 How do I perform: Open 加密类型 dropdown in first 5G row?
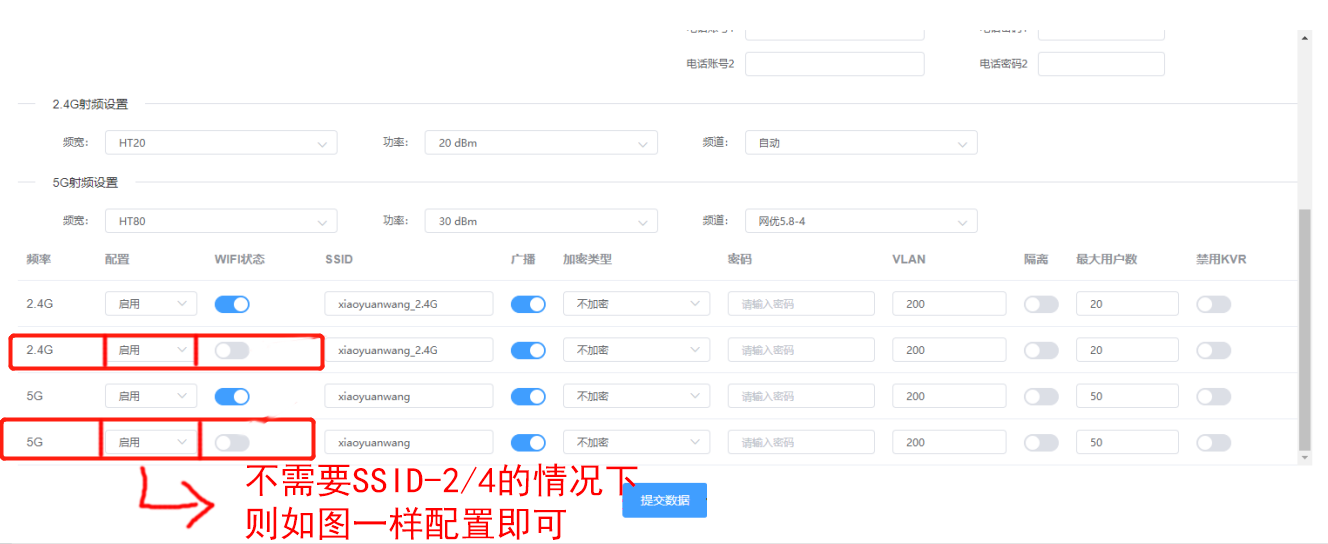636,396
